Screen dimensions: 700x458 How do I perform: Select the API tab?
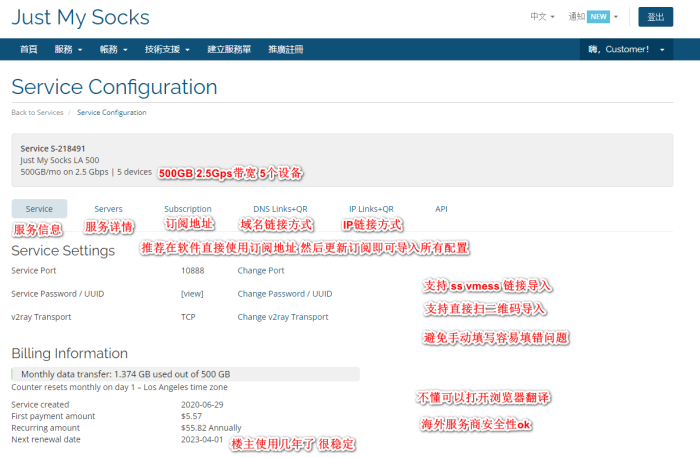point(441,209)
